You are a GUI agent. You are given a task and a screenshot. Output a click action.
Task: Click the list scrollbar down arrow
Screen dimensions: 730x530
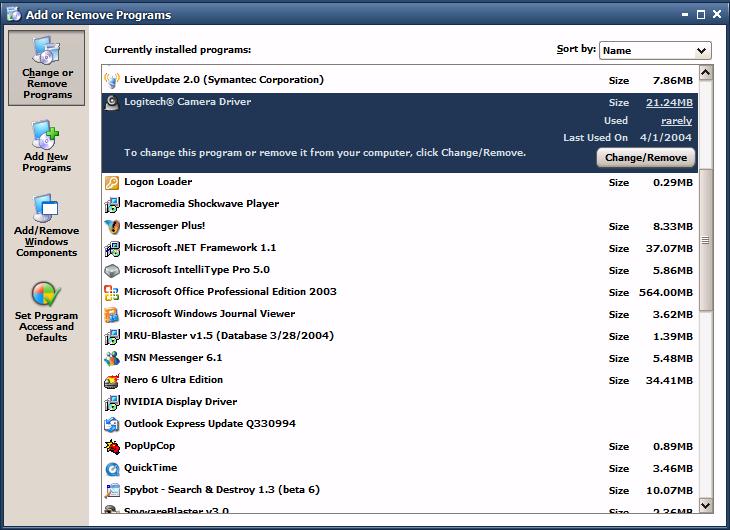706,505
